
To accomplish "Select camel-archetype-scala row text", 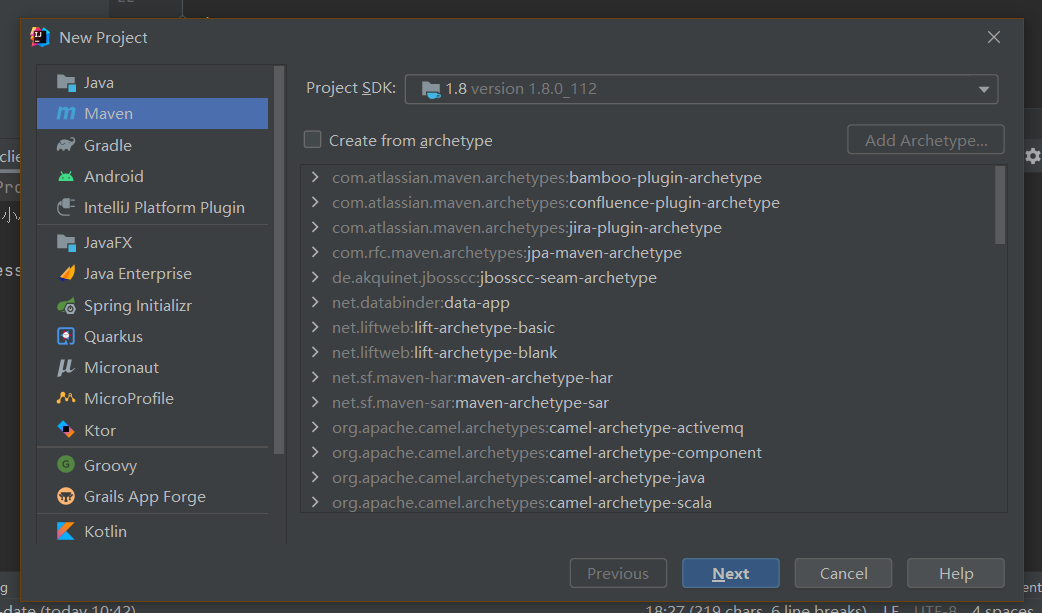I will (522, 503).
